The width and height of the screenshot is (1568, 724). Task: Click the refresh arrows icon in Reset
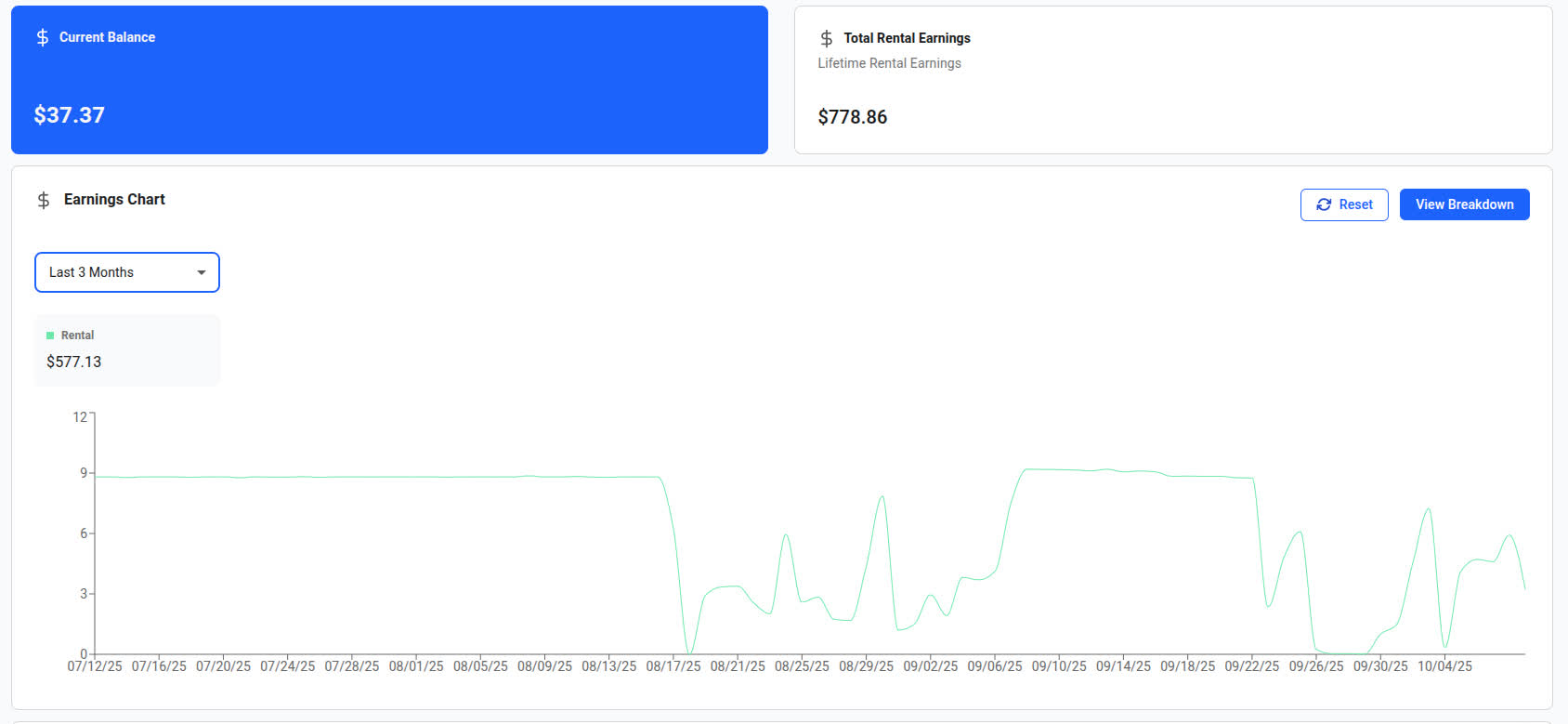[1324, 204]
